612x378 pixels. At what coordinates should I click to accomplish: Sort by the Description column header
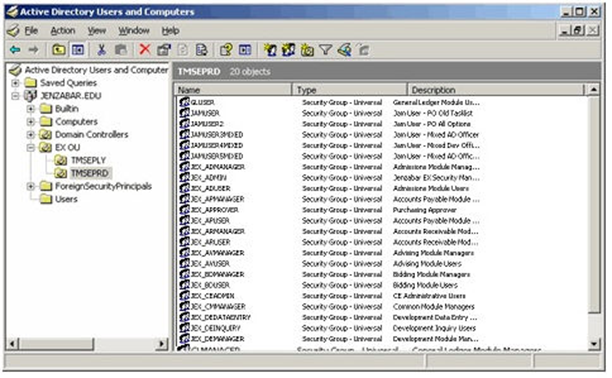(496, 90)
